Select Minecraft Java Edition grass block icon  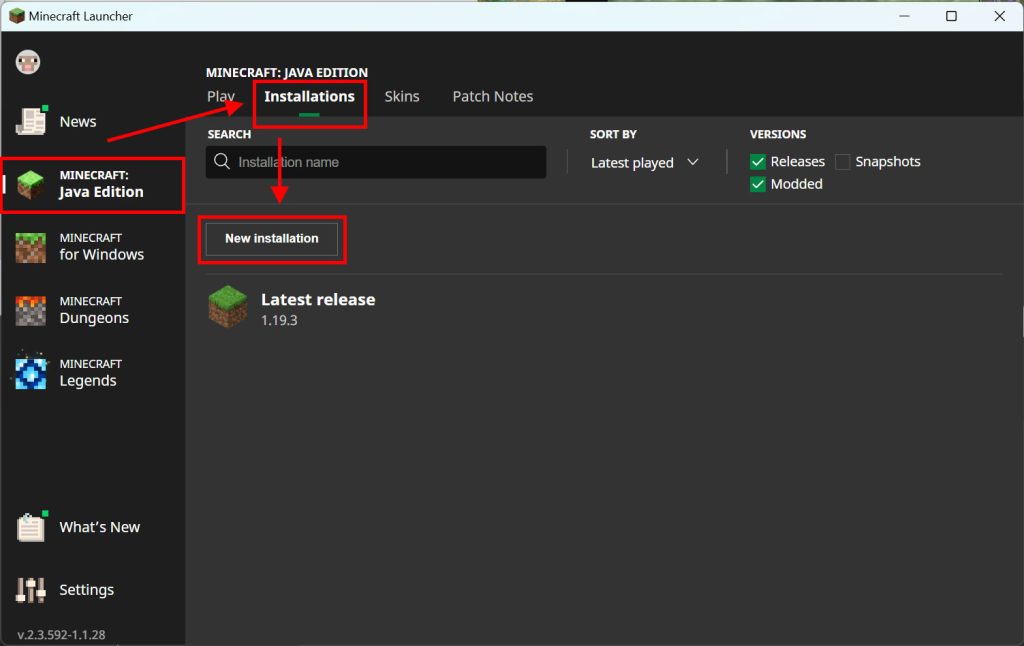point(31,185)
